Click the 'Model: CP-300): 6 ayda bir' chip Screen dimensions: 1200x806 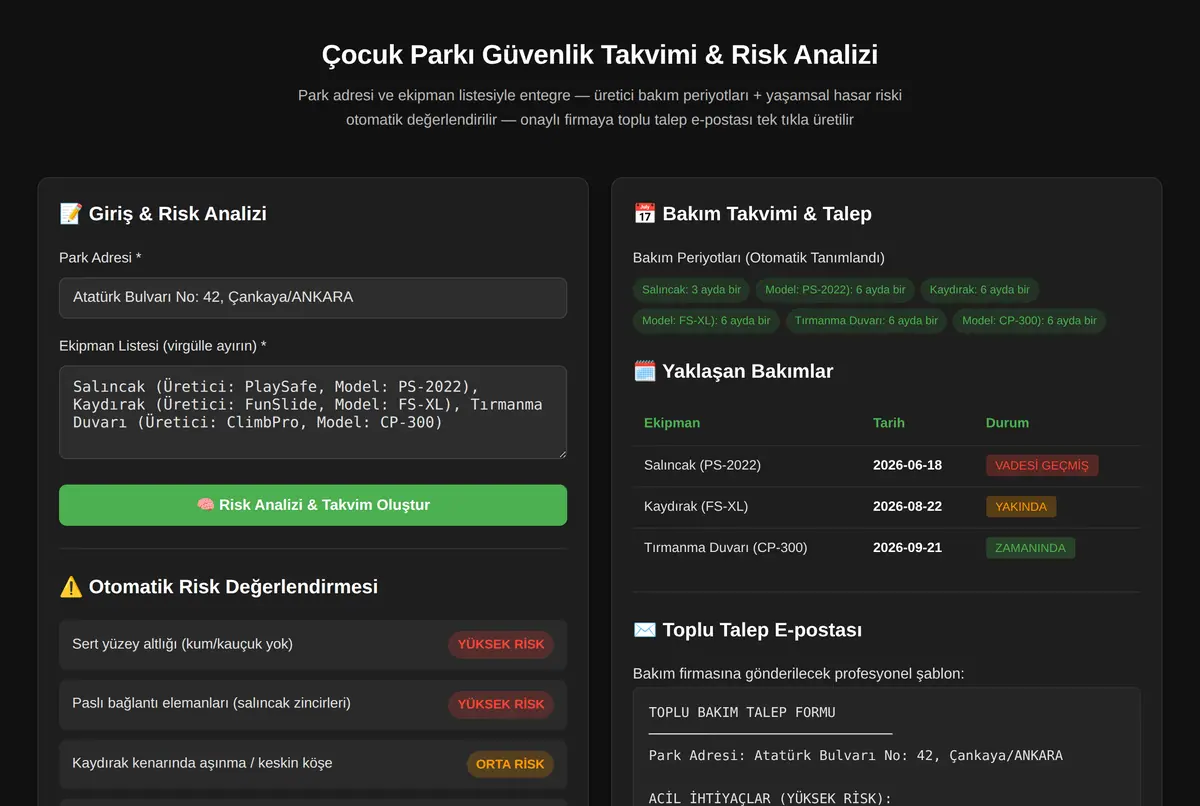pos(1029,321)
